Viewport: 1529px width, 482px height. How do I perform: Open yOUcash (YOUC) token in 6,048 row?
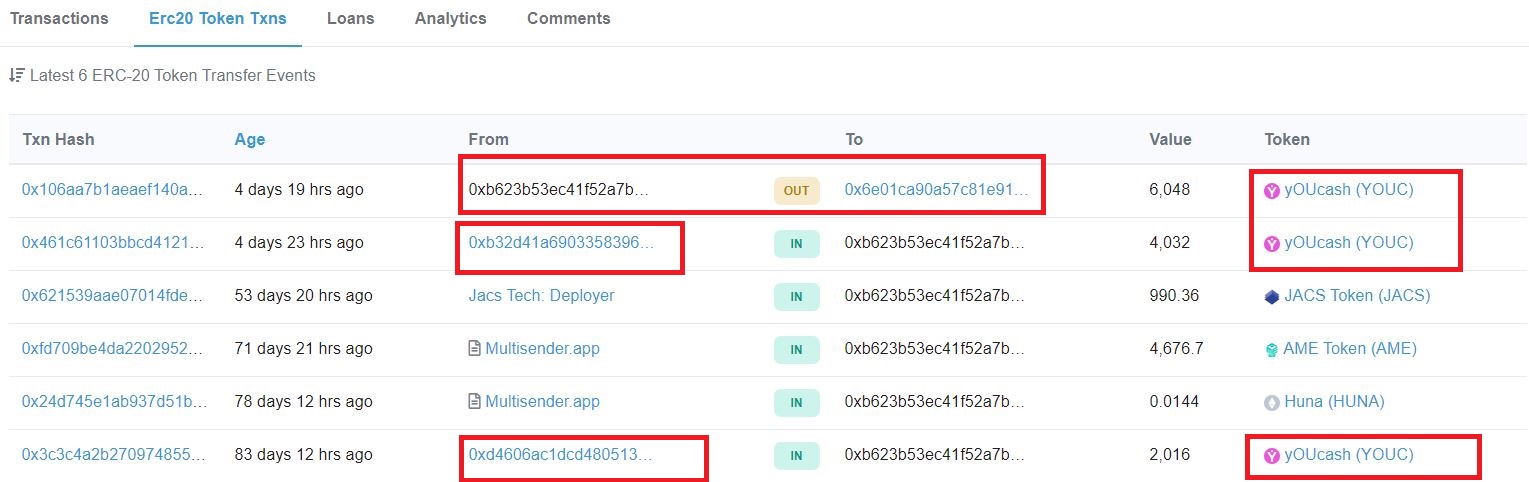pos(1349,189)
